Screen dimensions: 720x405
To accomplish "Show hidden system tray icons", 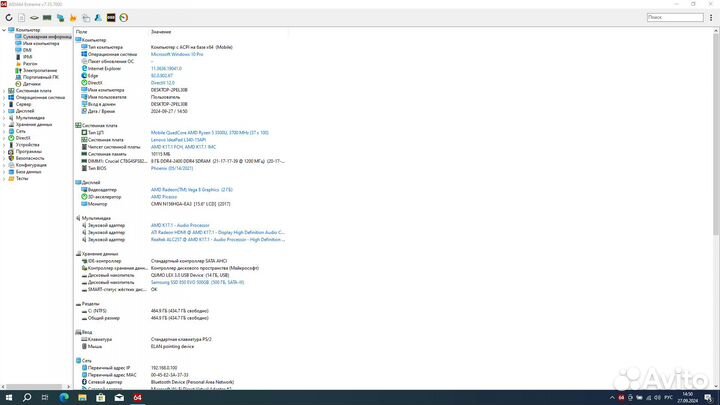I will coord(612,398).
